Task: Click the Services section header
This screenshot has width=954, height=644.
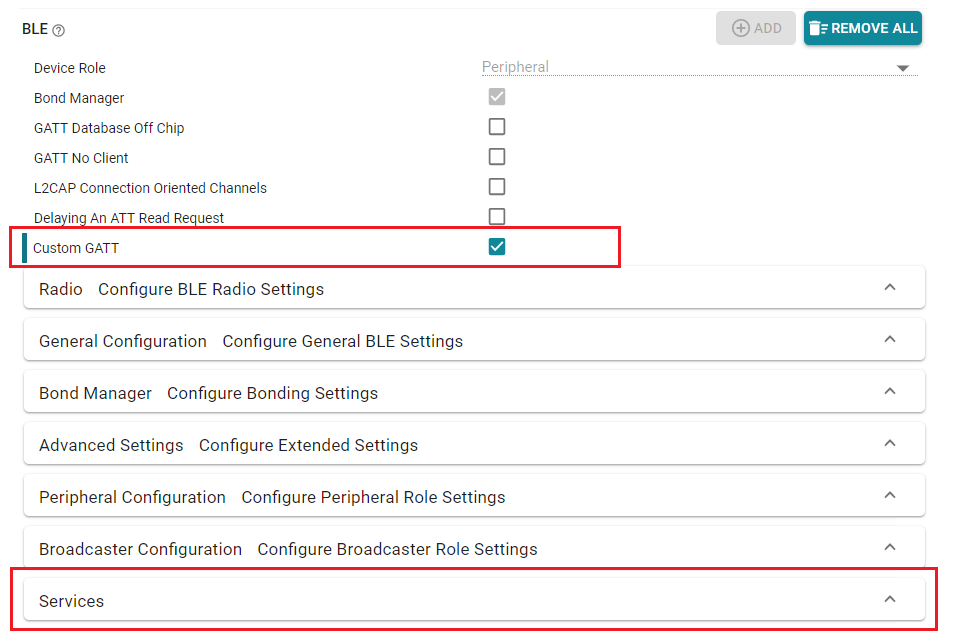Action: (72, 601)
